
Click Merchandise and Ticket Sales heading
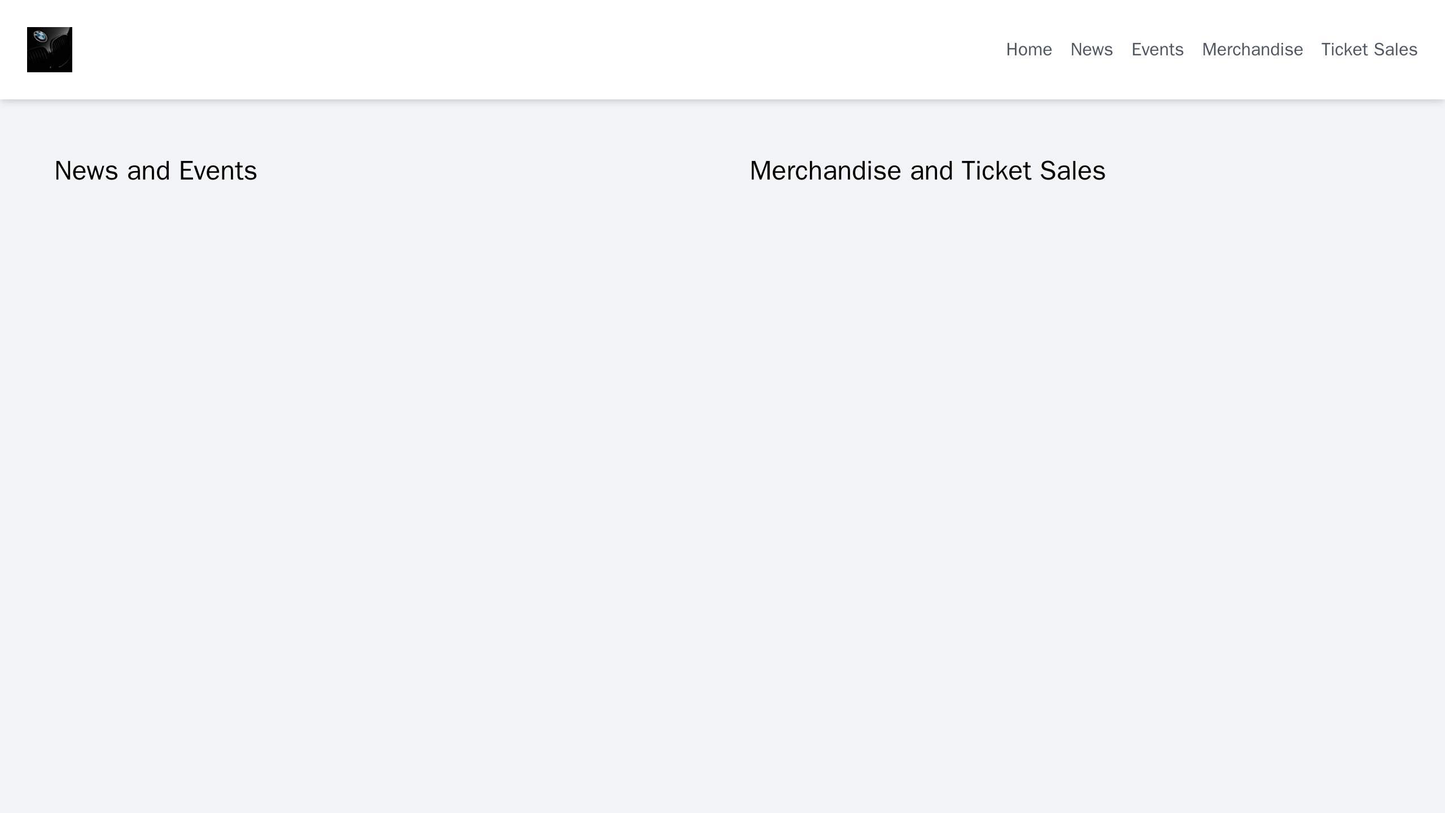pos(926,171)
